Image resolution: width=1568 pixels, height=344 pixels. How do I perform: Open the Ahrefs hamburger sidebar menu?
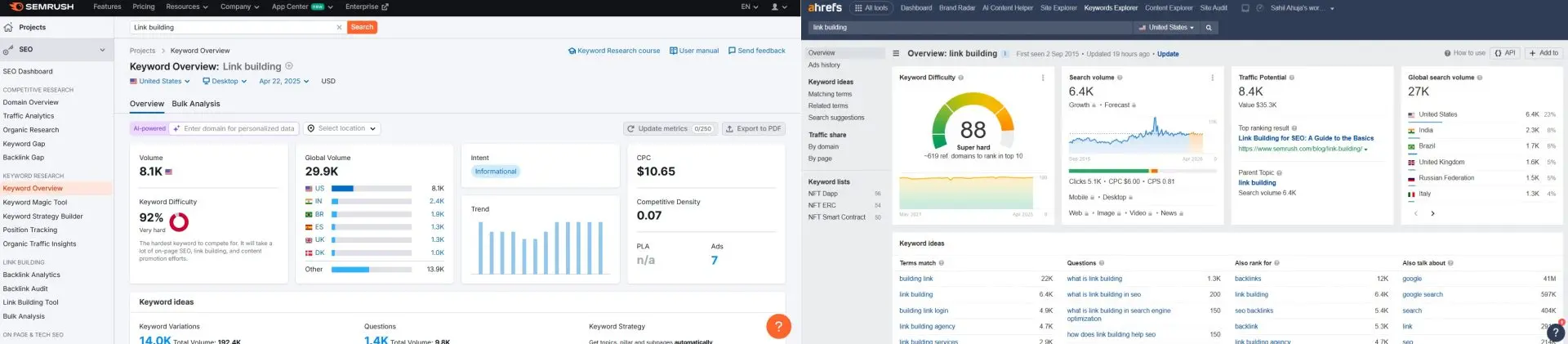point(896,54)
